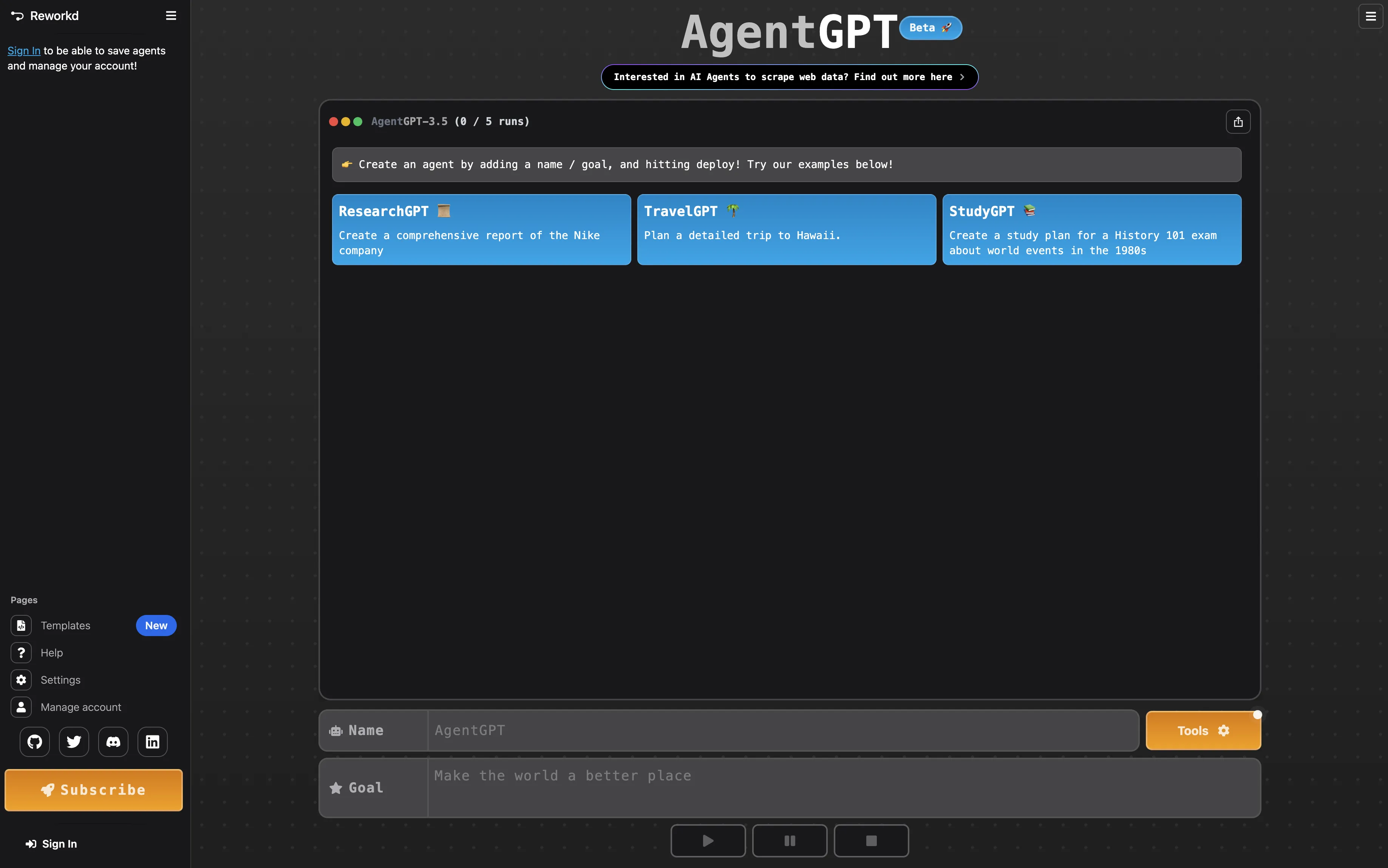The height and width of the screenshot is (868, 1388).
Task: Click the Goal text area
Action: [844, 788]
